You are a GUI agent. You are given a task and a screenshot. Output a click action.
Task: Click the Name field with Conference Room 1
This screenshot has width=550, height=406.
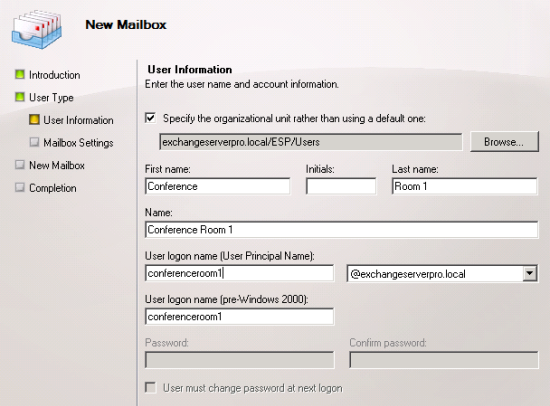click(341, 229)
